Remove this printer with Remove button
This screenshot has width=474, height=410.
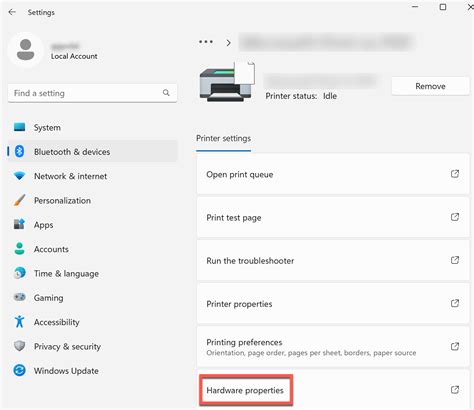[430, 86]
